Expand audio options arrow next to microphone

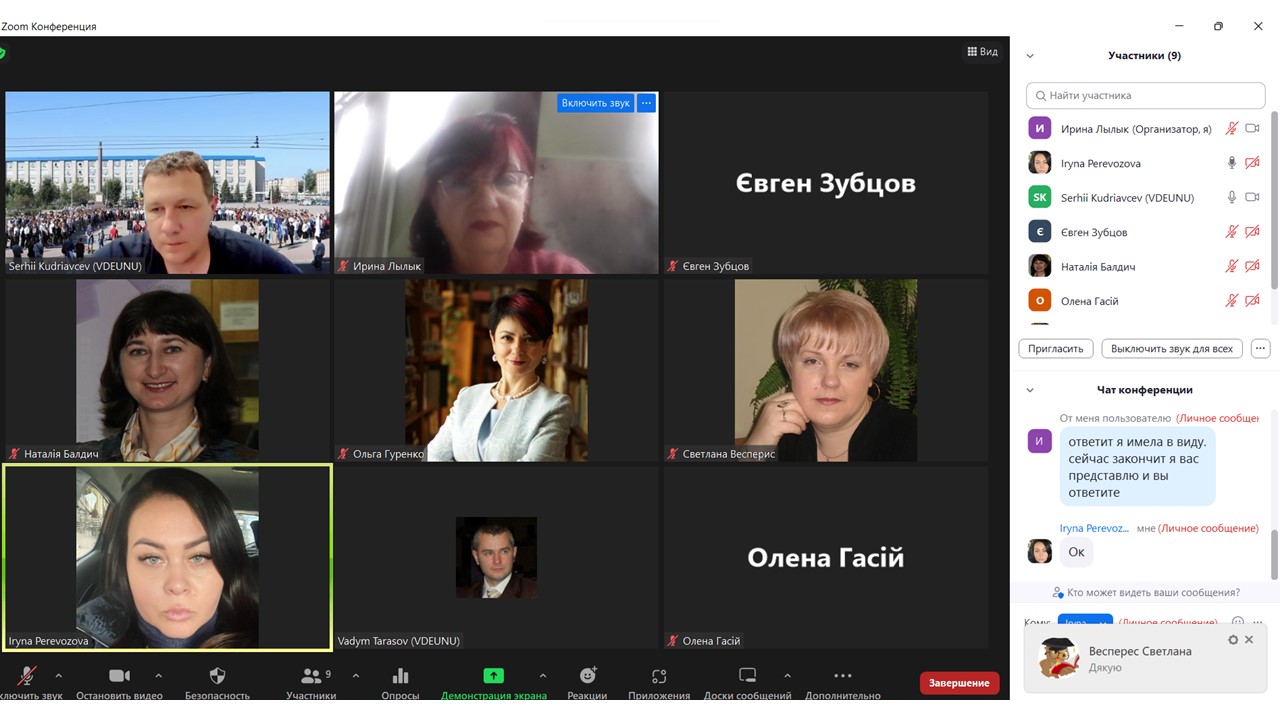[58, 675]
